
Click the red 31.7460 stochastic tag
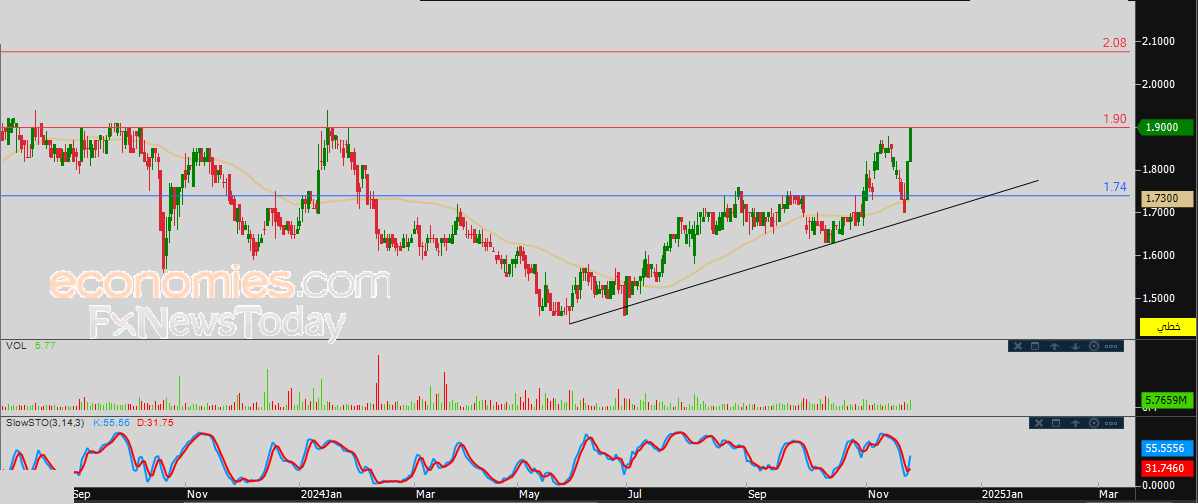pyautogui.click(x=1168, y=467)
